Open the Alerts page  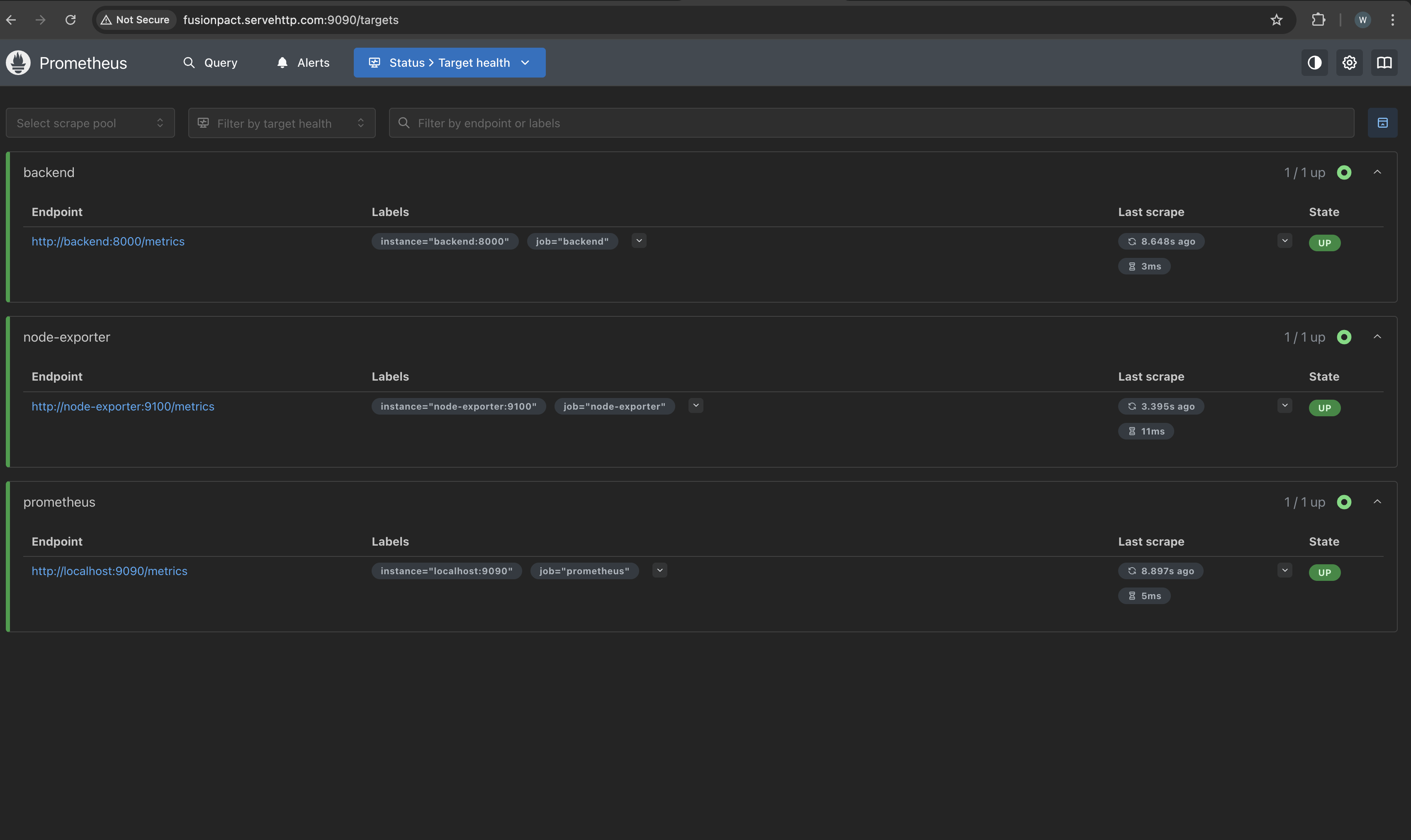[x=303, y=62]
